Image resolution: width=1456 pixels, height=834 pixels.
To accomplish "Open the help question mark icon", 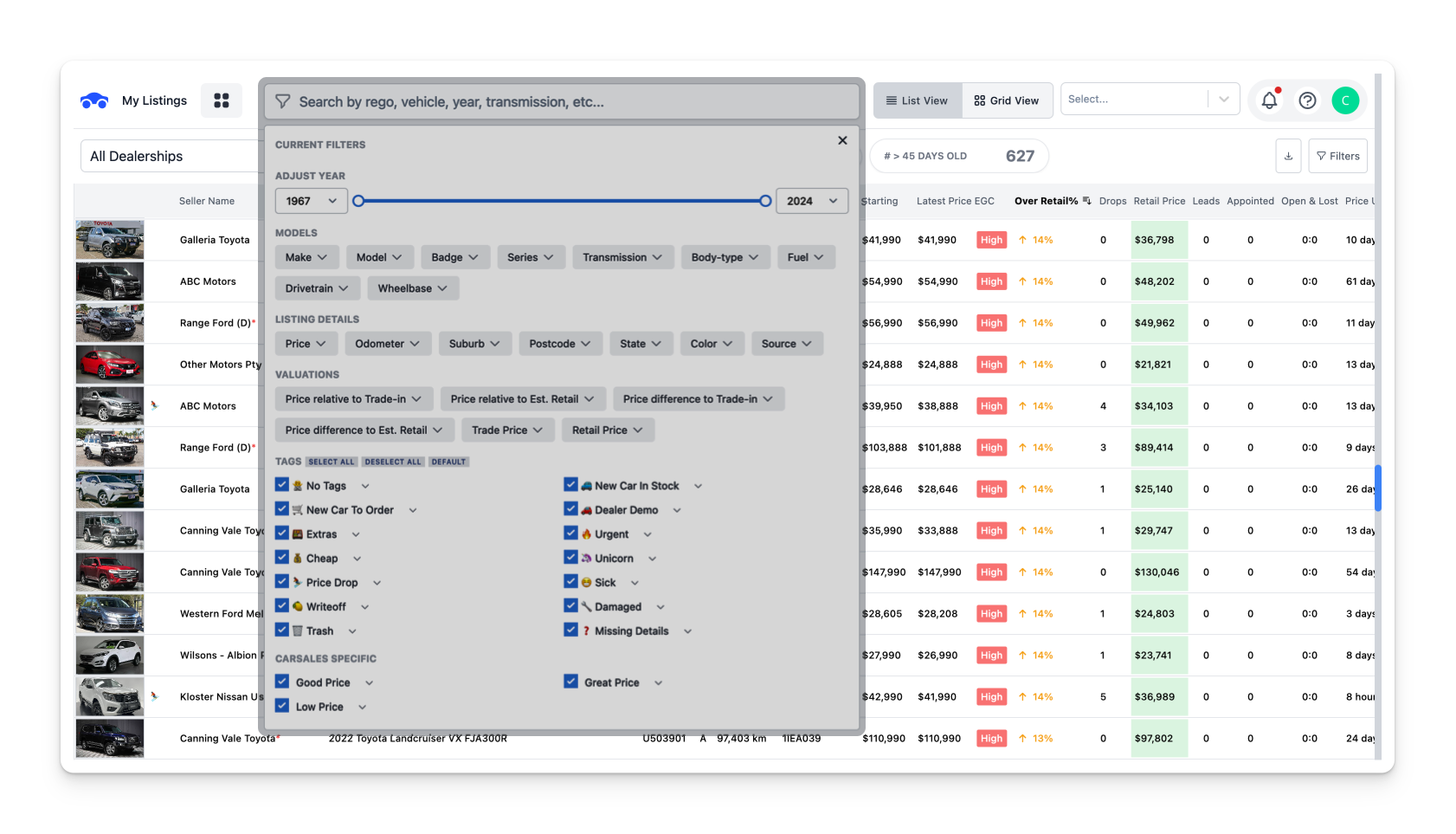I will click(x=1307, y=100).
